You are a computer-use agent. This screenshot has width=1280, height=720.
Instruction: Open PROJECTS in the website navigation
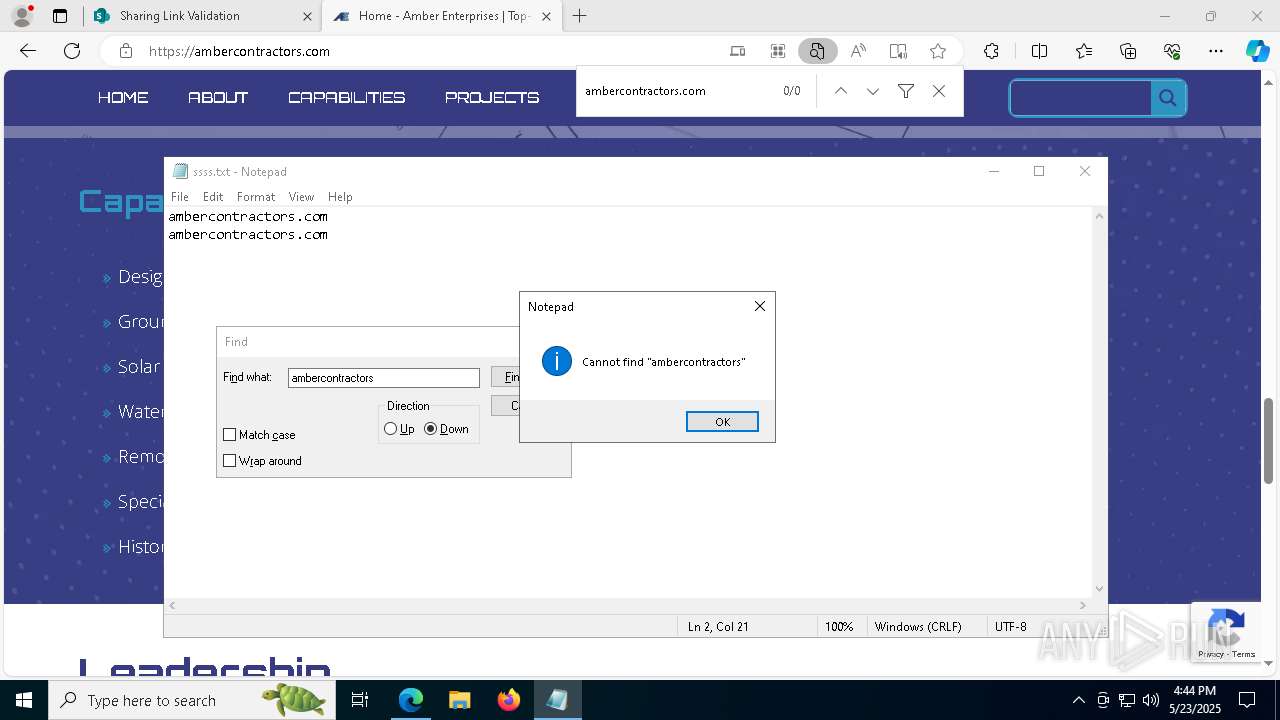(492, 98)
